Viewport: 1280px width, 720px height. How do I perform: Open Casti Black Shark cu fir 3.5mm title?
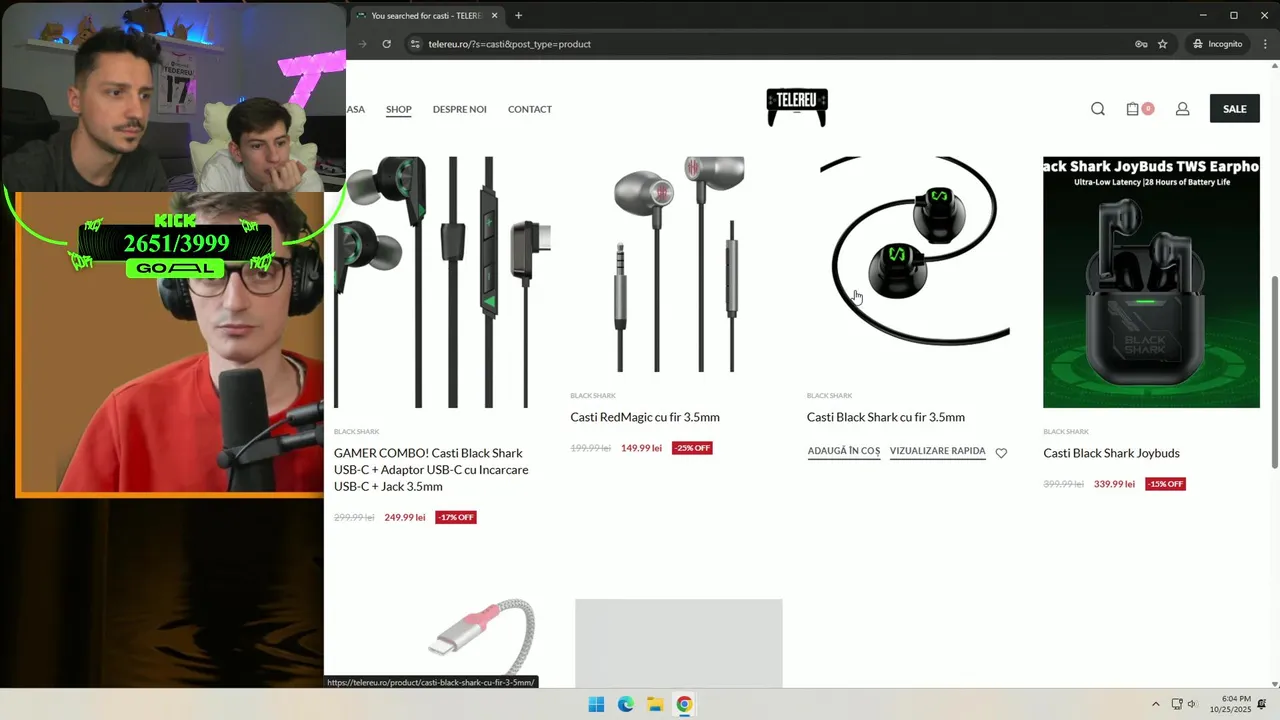(886, 417)
